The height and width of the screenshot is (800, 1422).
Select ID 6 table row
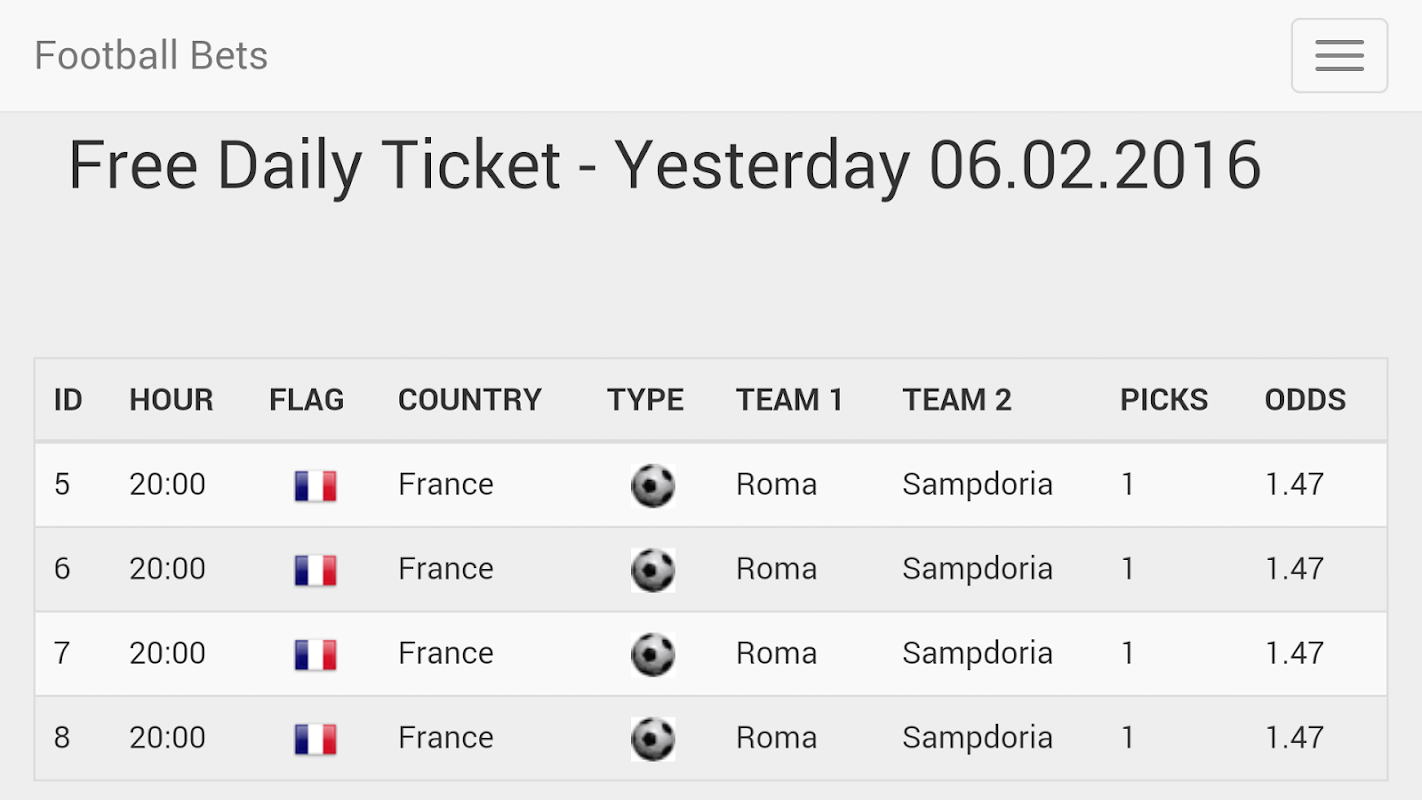[x=711, y=569]
